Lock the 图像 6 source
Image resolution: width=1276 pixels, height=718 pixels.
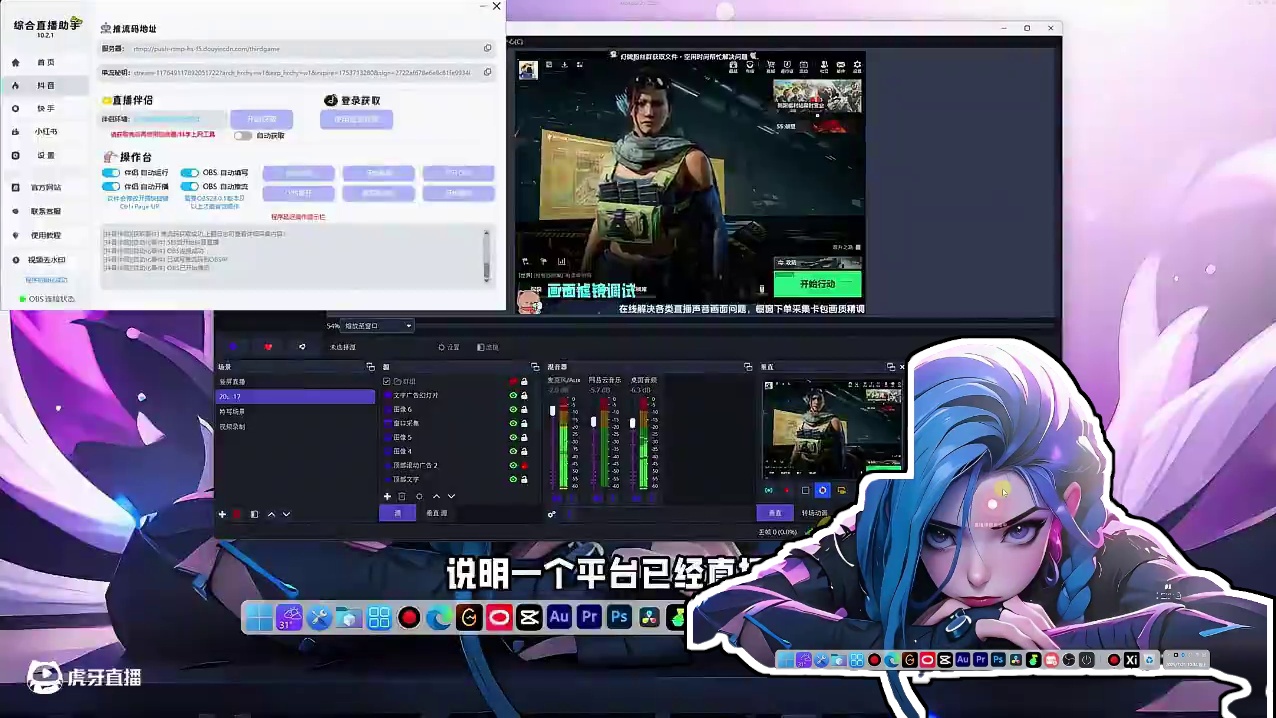[524, 409]
